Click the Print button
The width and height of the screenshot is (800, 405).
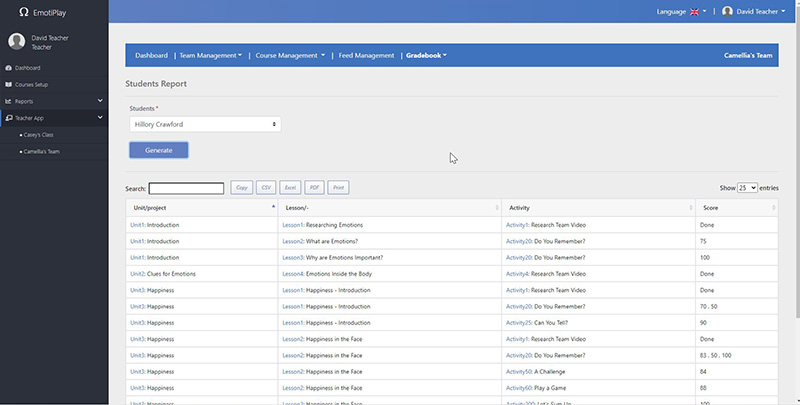click(338, 188)
